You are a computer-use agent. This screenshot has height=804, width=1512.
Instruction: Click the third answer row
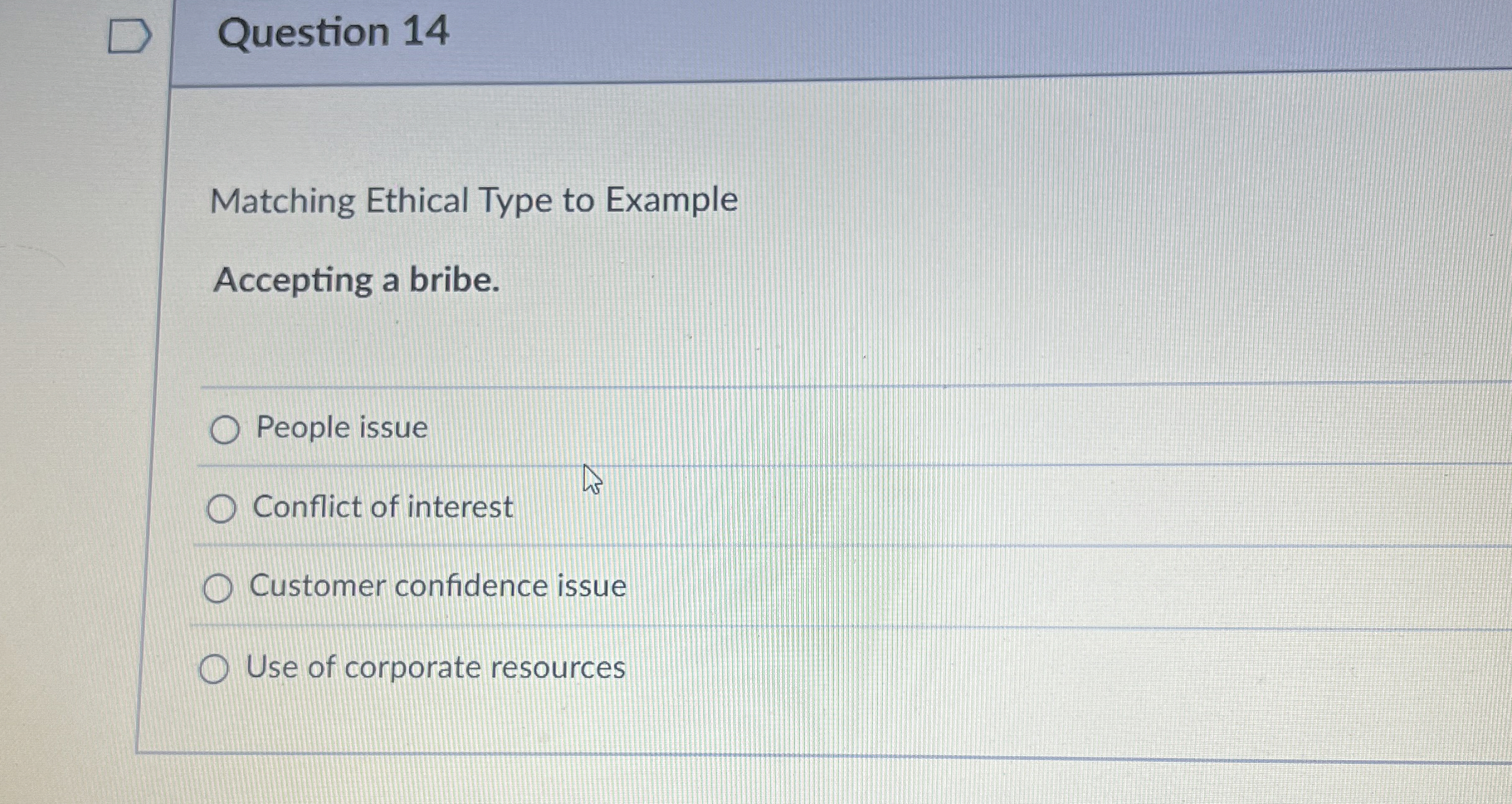coord(692,586)
